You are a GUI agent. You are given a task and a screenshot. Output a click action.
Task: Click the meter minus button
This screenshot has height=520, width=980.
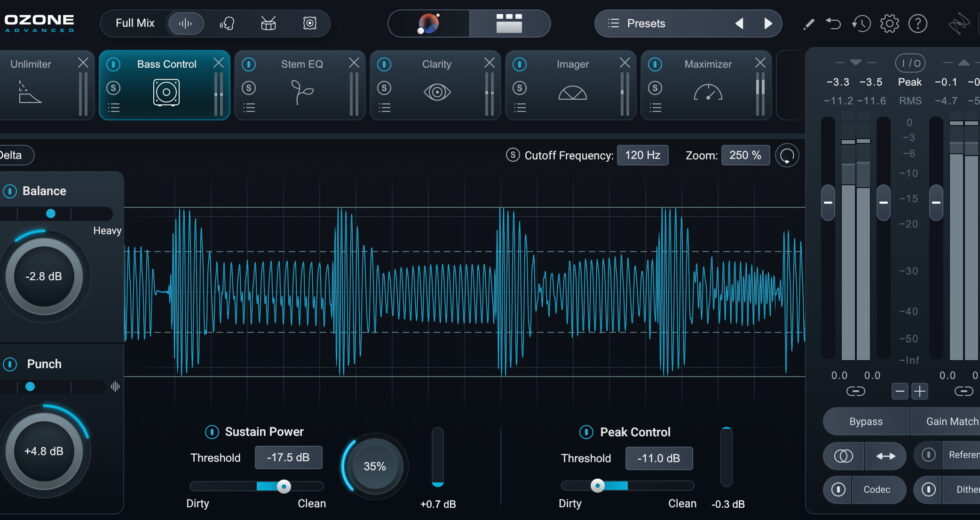coord(899,391)
